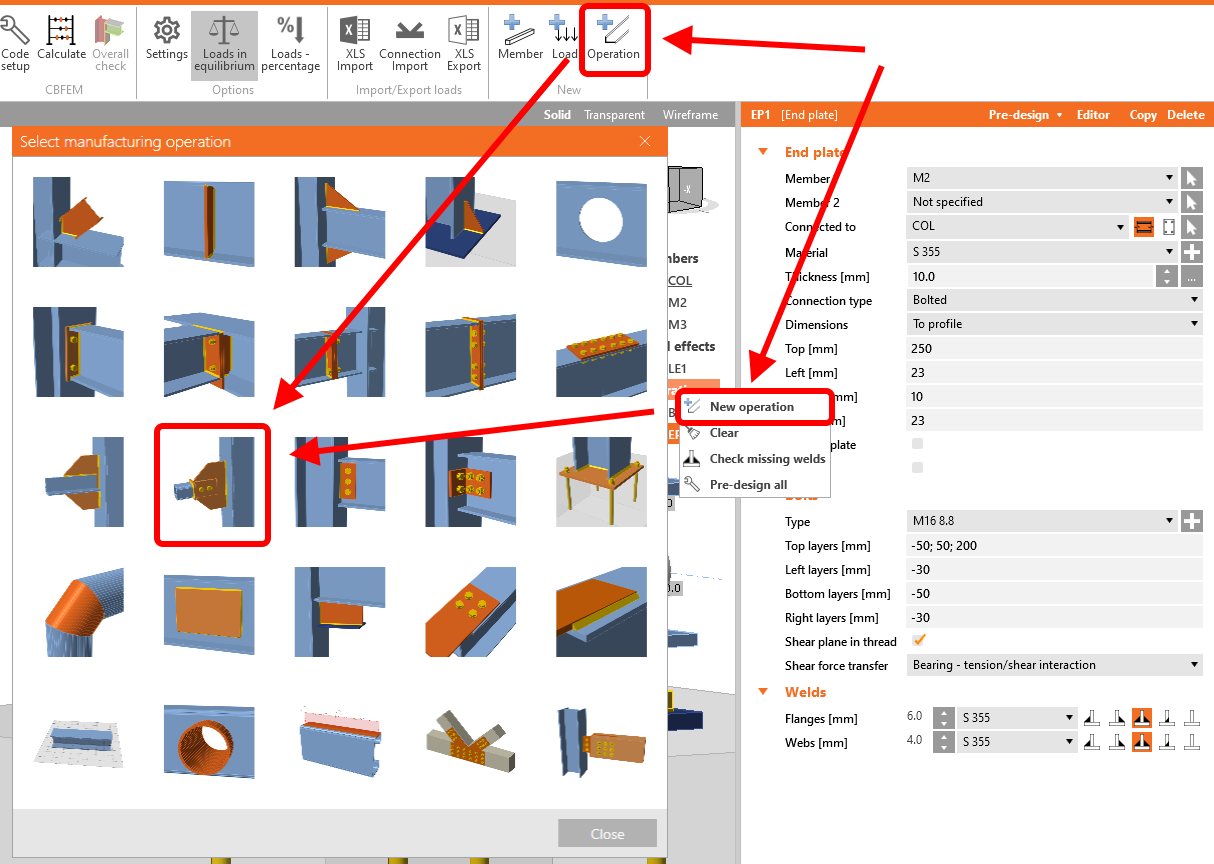This screenshot has height=864, width=1214.
Task: Select the dashed rectangle icon beside COL
Action: (x=1167, y=227)
